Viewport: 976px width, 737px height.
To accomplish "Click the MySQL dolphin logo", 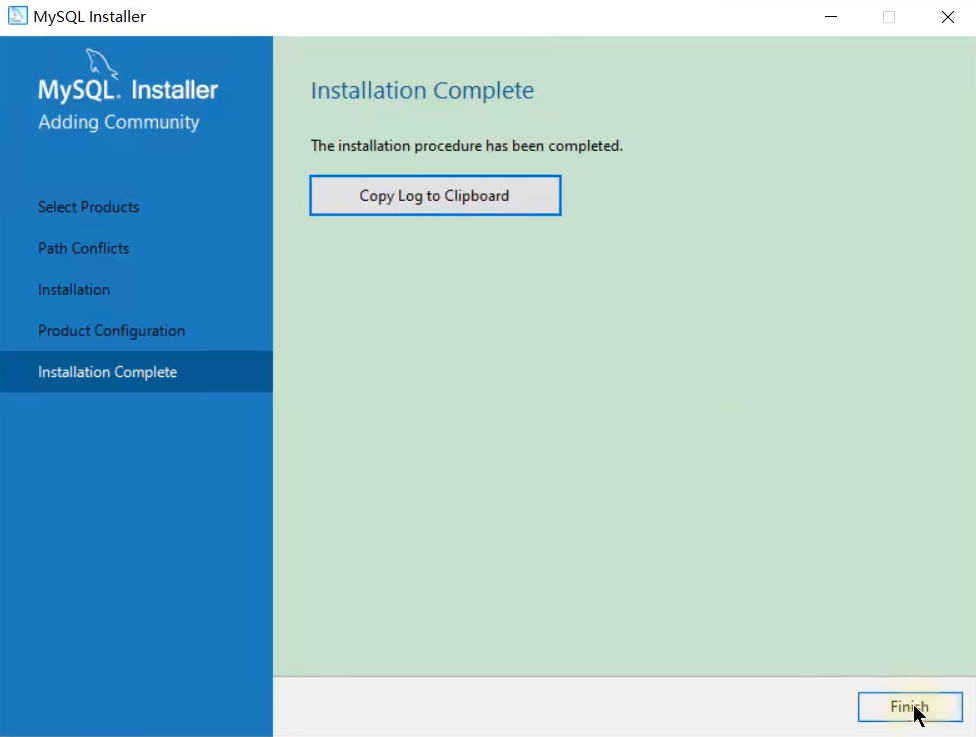I will point(101,63).
